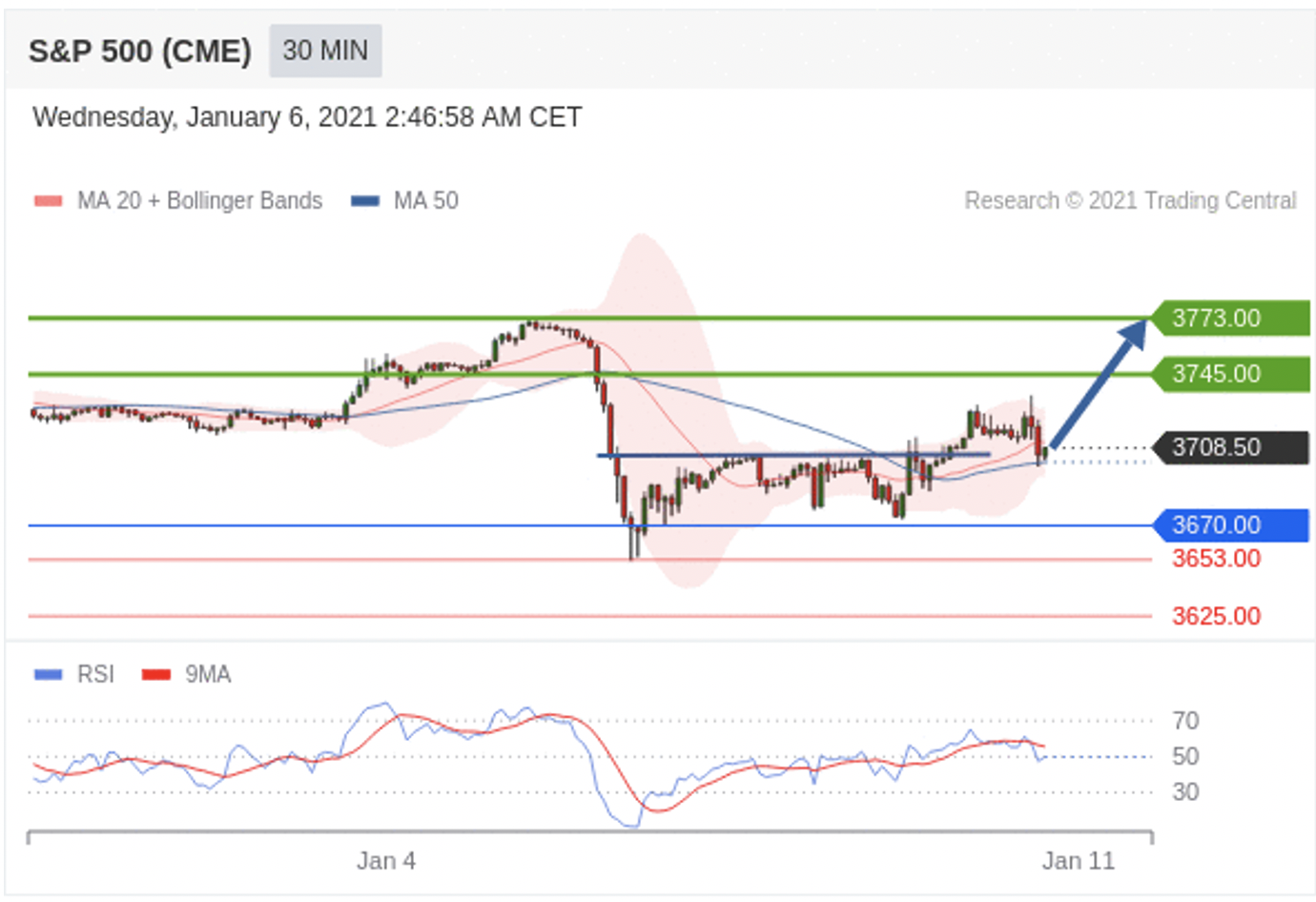Click the 3653.00 red support value
The width and height of the screenshot is (1316, 902).
(1216, 559)
